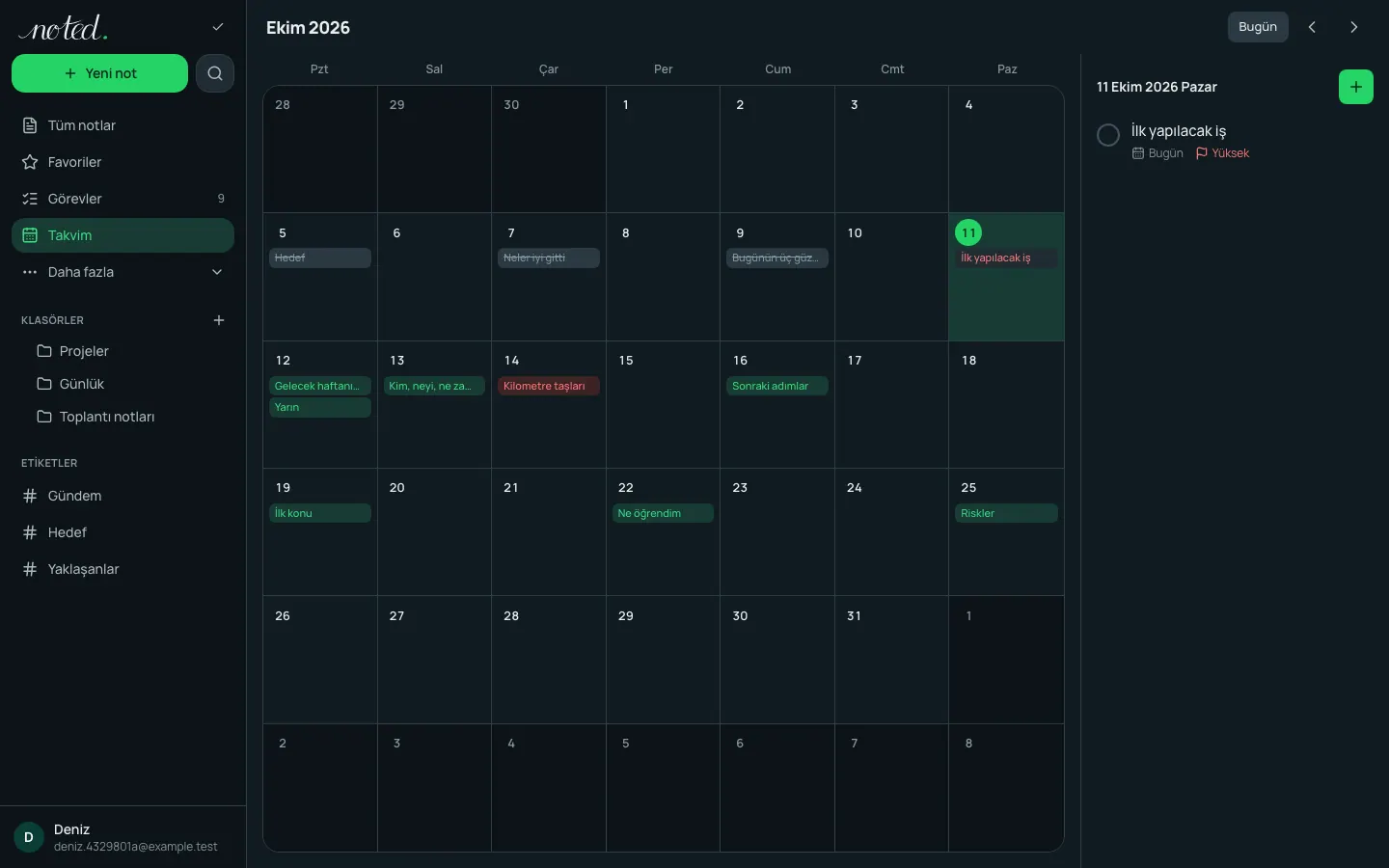Open the completed 'Hedef' event on the 5th
The width and height of the screenshot is (1389, 868).
[x=320, y=258]
